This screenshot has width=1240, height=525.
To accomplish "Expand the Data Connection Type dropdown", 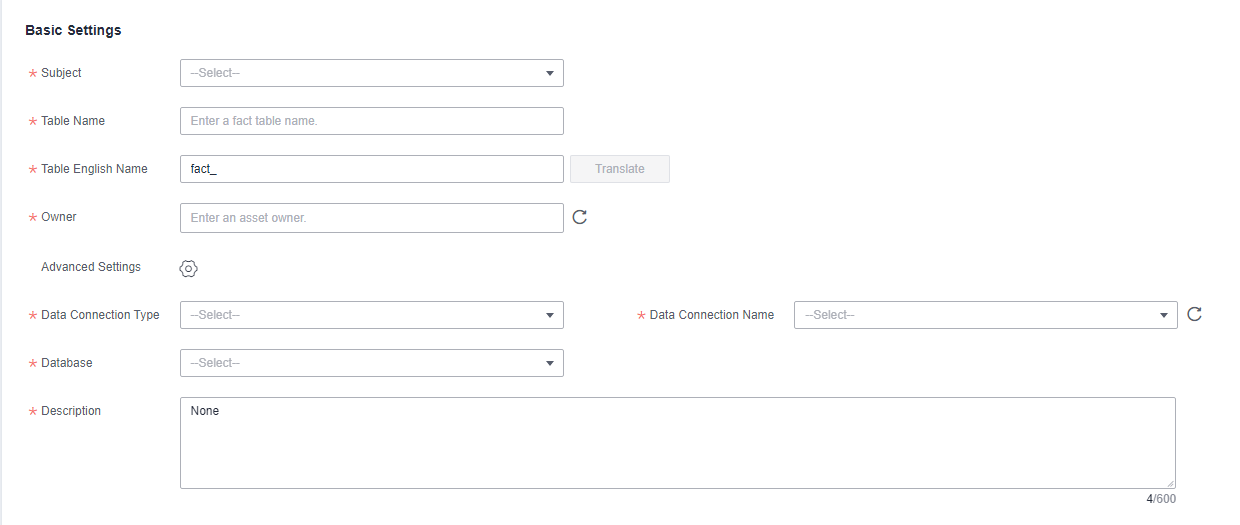I will tap(372, 315).
